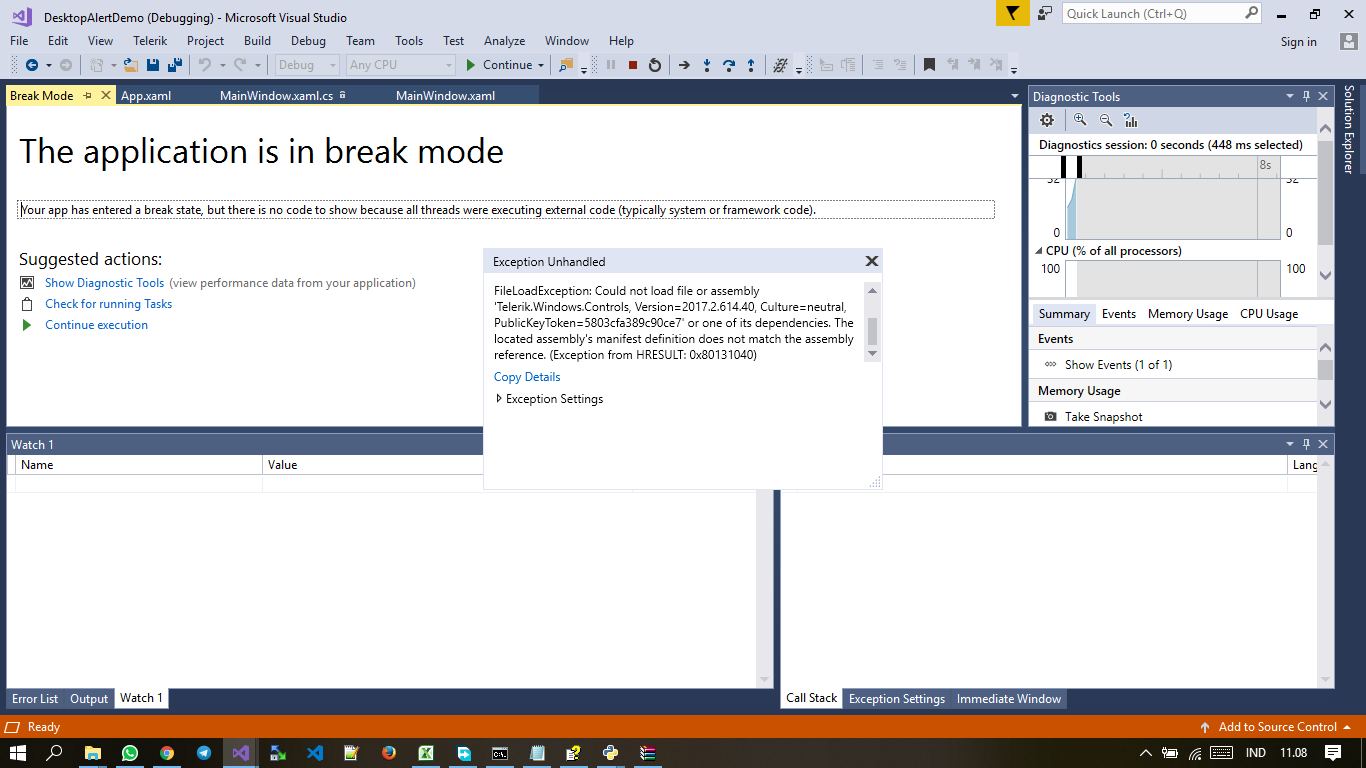The image size is (1366, 768).
Task: Open the document tab list dropdown arrow
Action: pyautogui.click(x=1015, y=96)
